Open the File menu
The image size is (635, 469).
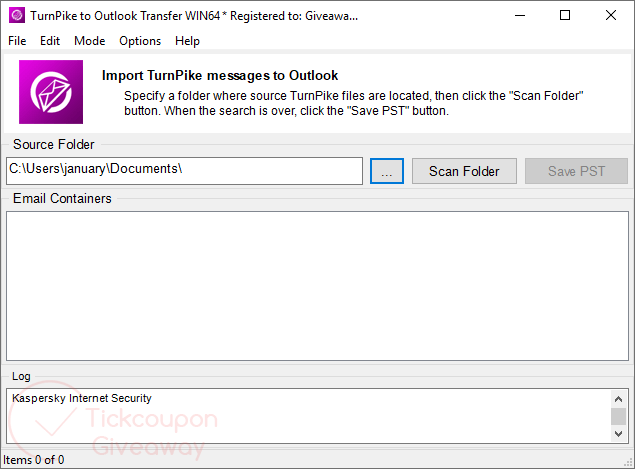(17, 41)
